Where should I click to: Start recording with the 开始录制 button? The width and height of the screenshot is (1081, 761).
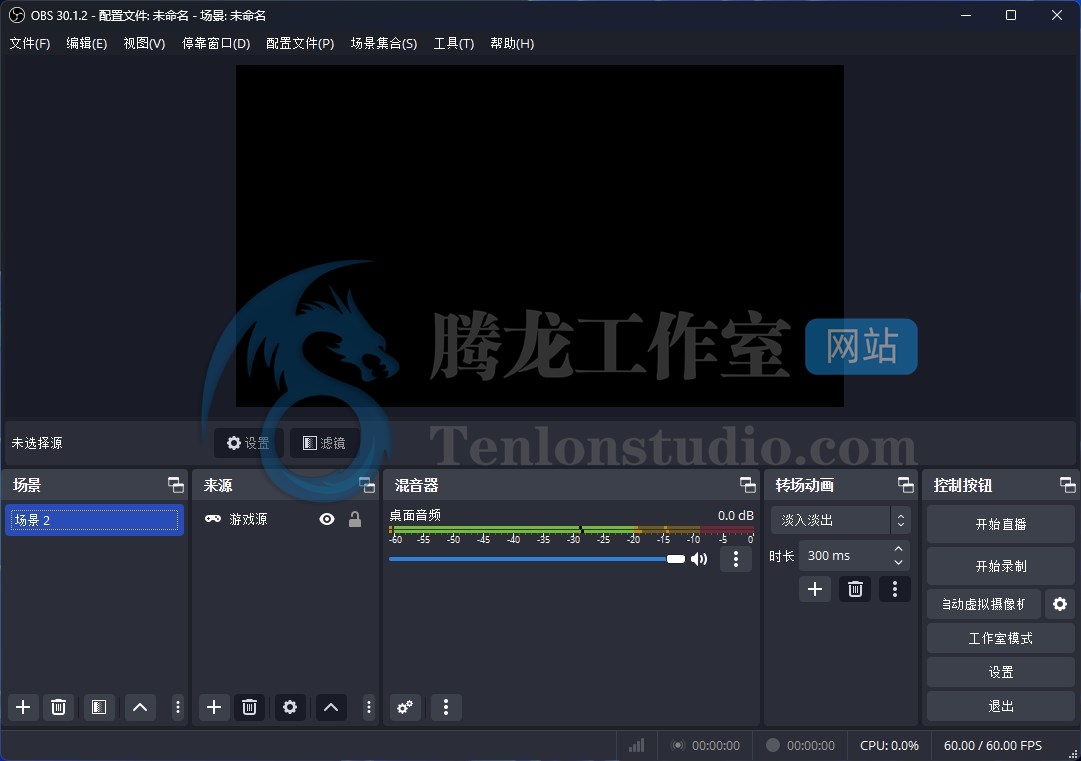[1000, 566]
